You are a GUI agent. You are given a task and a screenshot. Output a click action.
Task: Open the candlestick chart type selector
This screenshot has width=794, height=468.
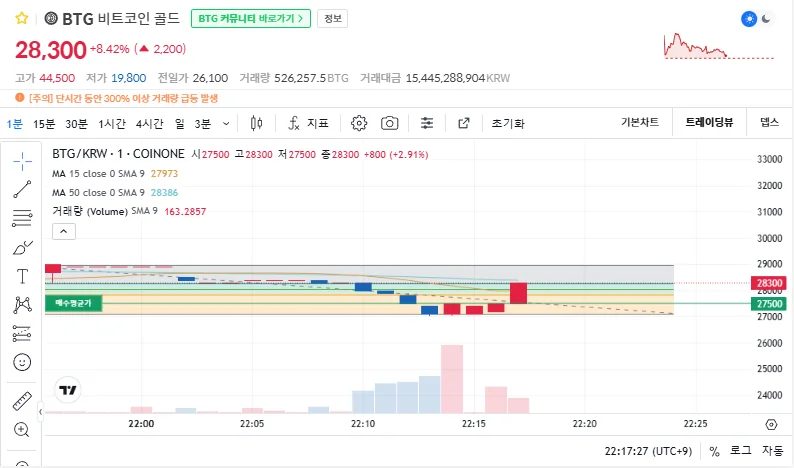(256, 123)
